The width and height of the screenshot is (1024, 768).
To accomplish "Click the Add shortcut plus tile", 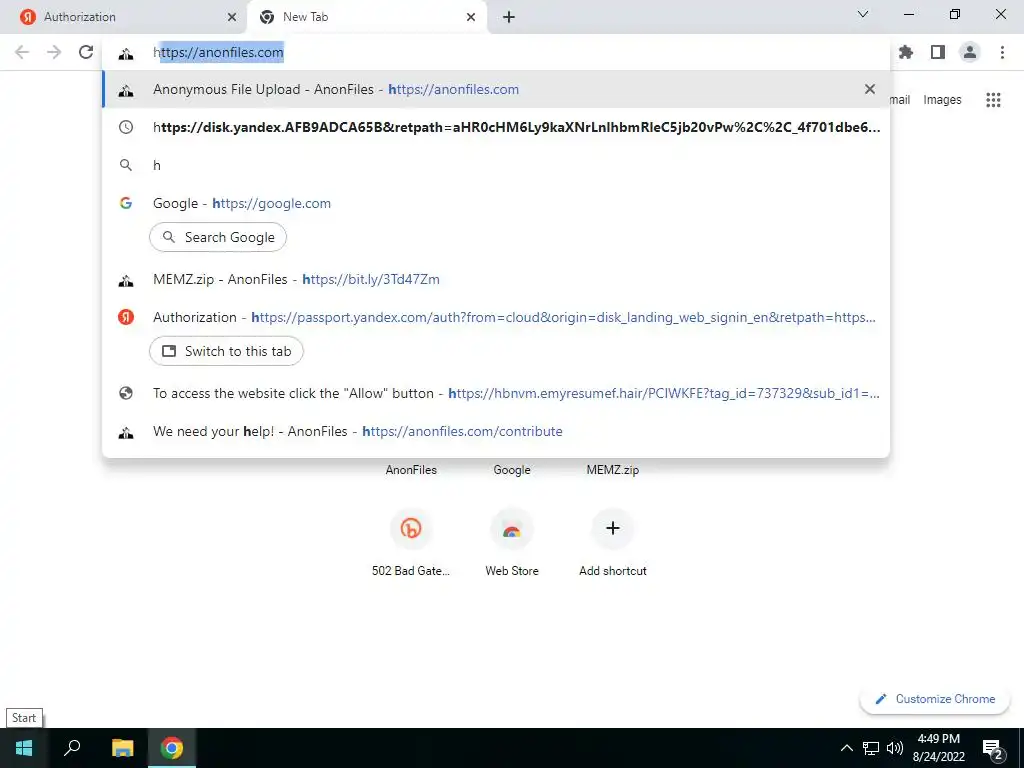I will tap(613, 543).
